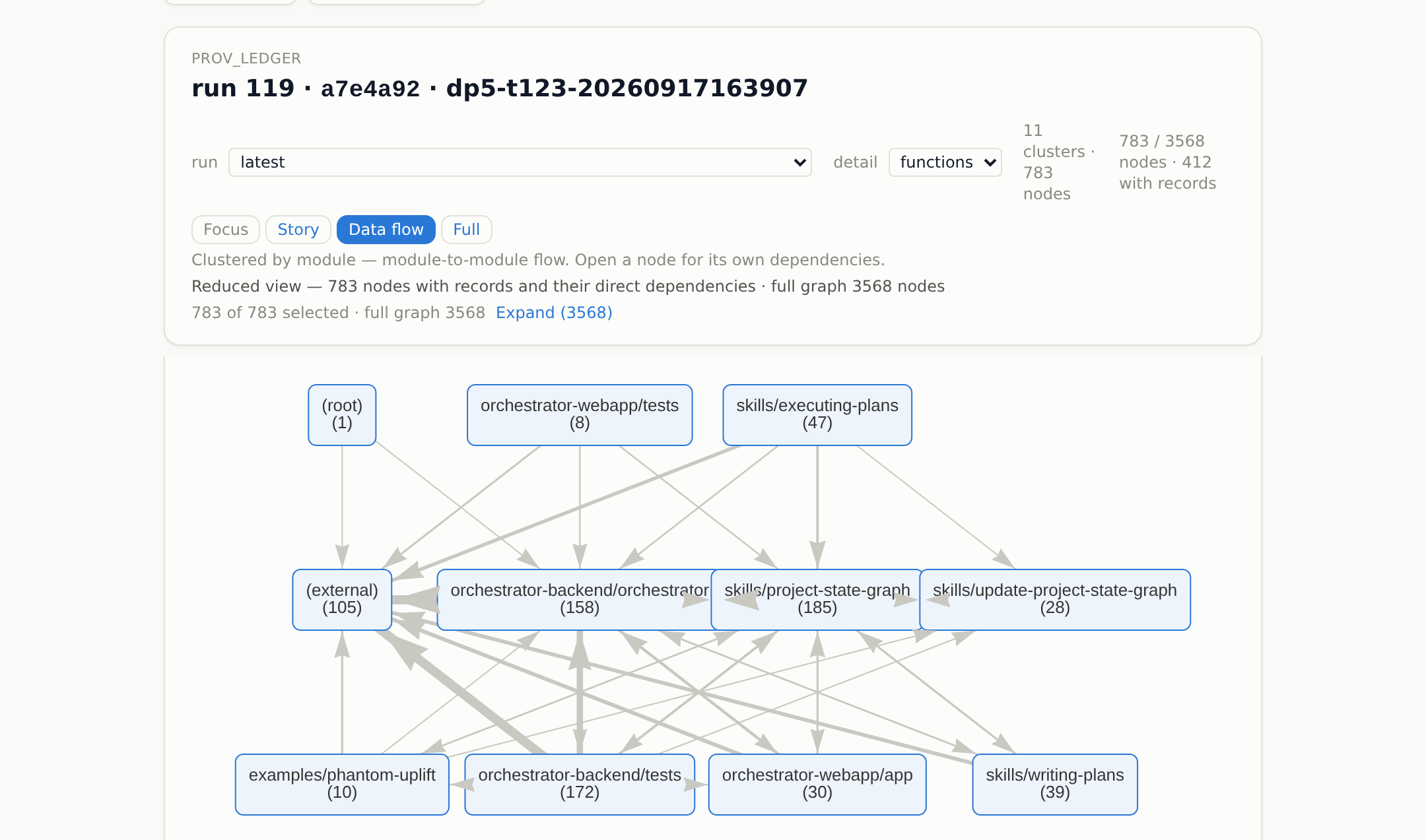Click the PROV_LEDGER label
The width and height of the screenshot is (1426, 840).
click(246, 59)
